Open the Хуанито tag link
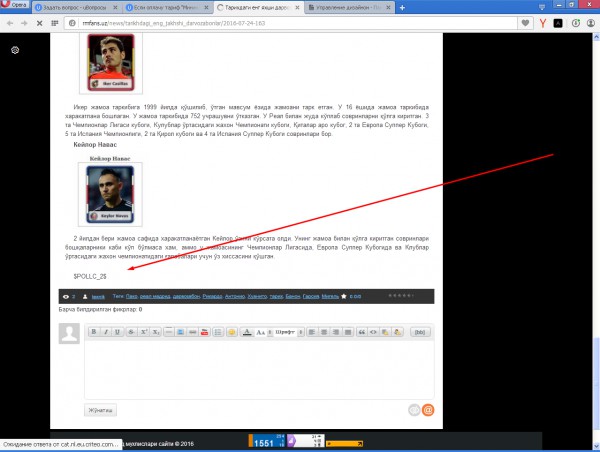The height and width of the screenshot is (452, 600). coord(257,296)
